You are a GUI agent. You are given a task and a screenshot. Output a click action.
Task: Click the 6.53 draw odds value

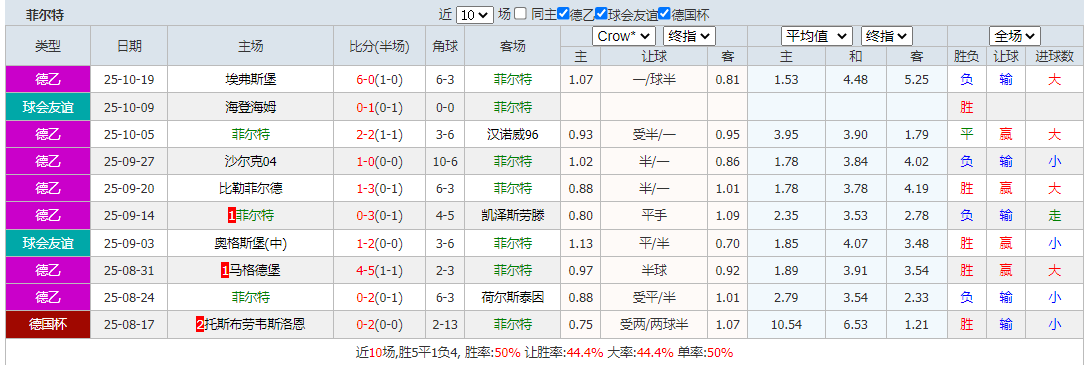tap(856, 323)
